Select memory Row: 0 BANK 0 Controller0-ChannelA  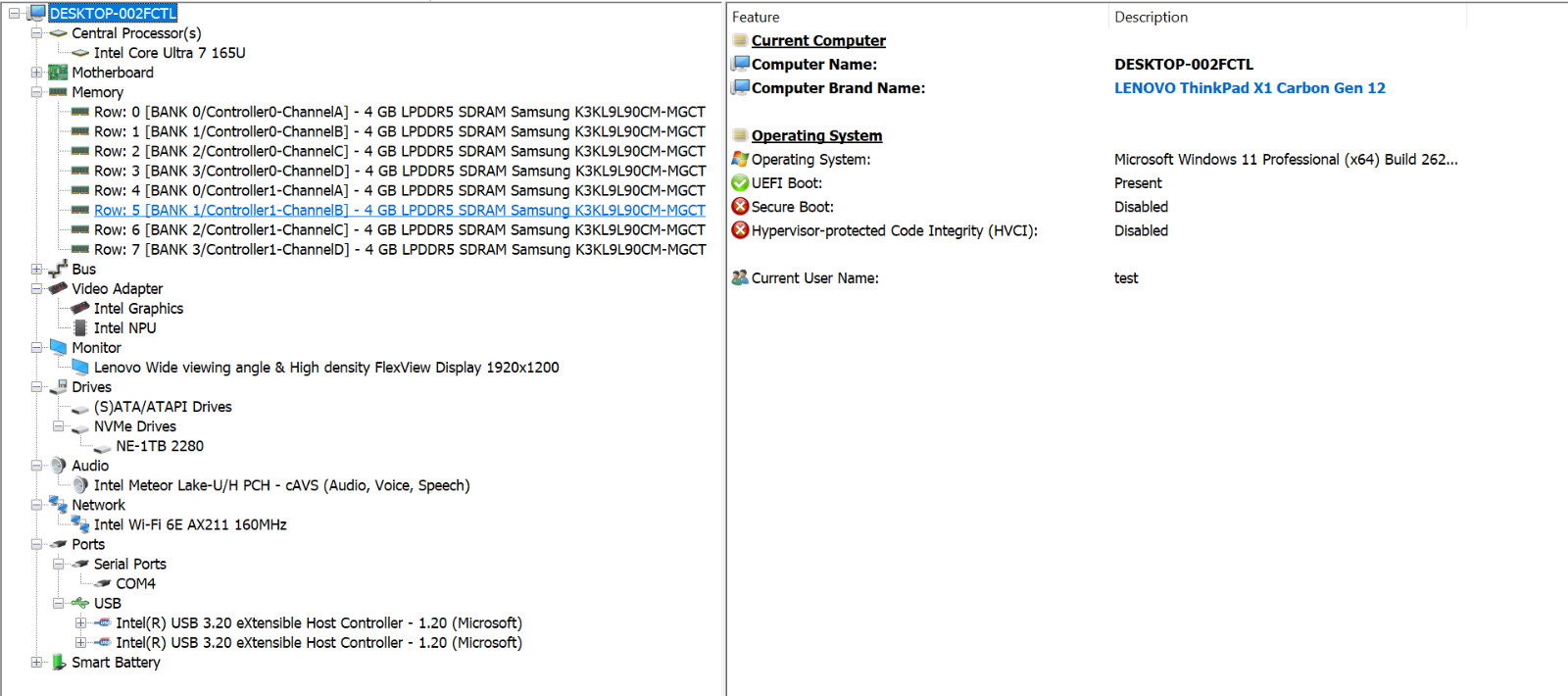tap(400, 112)
